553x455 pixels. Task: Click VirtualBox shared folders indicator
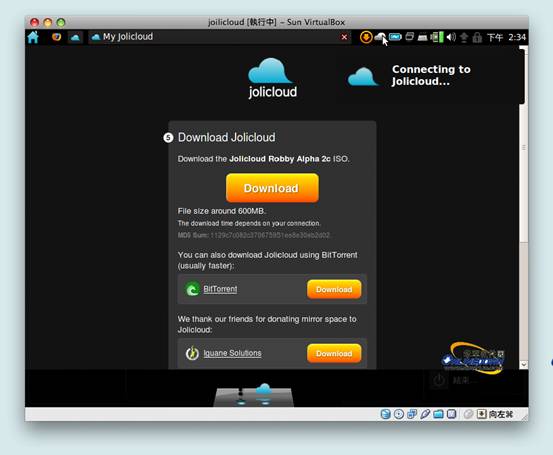pos(438,414)
